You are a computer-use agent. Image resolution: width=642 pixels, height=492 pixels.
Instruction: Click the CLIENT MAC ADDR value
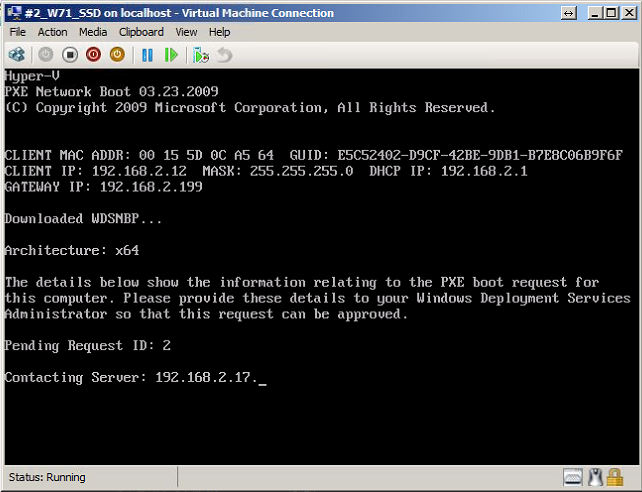pos(206,155)
